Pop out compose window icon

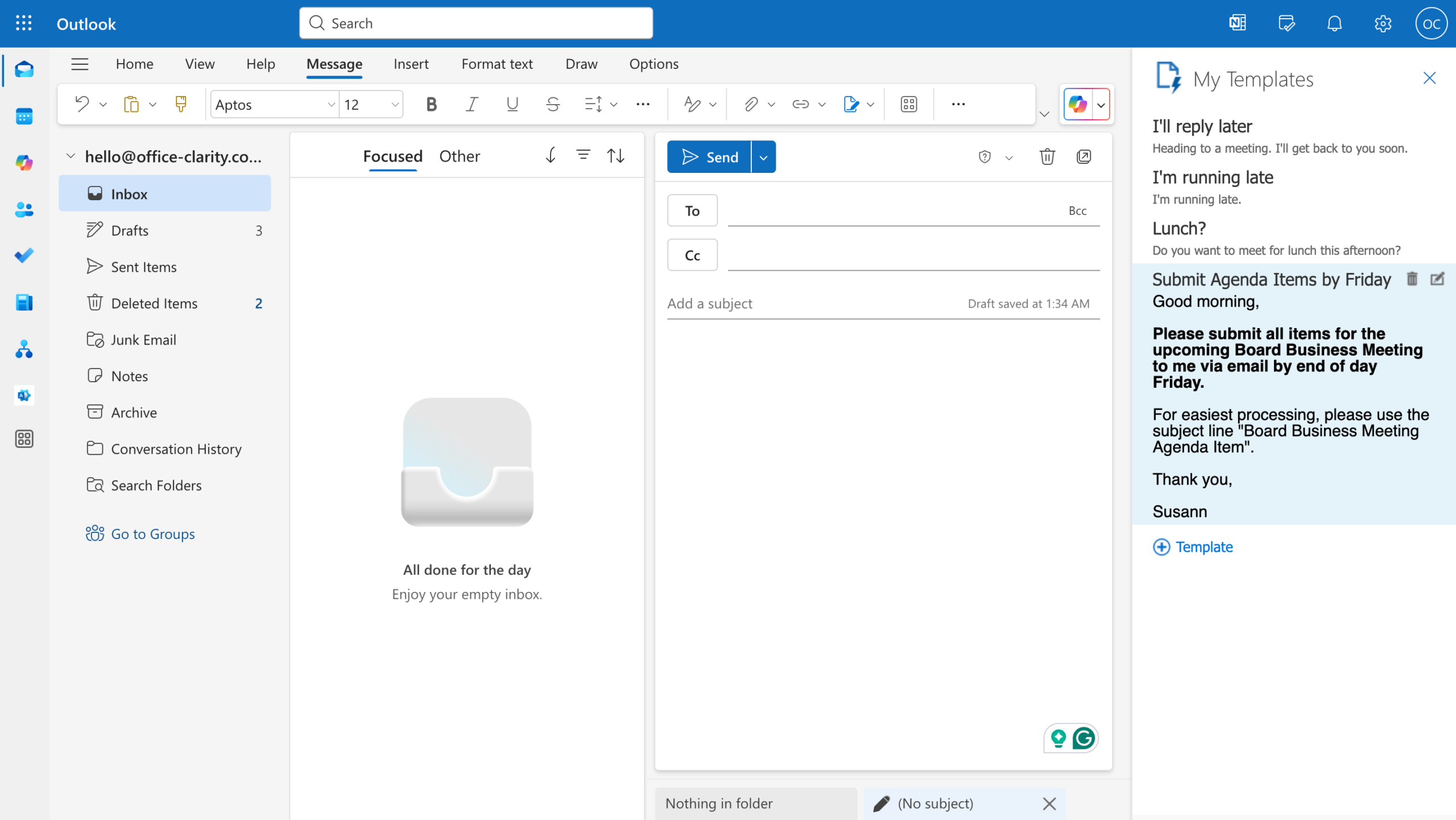[x=1083, y=156]
